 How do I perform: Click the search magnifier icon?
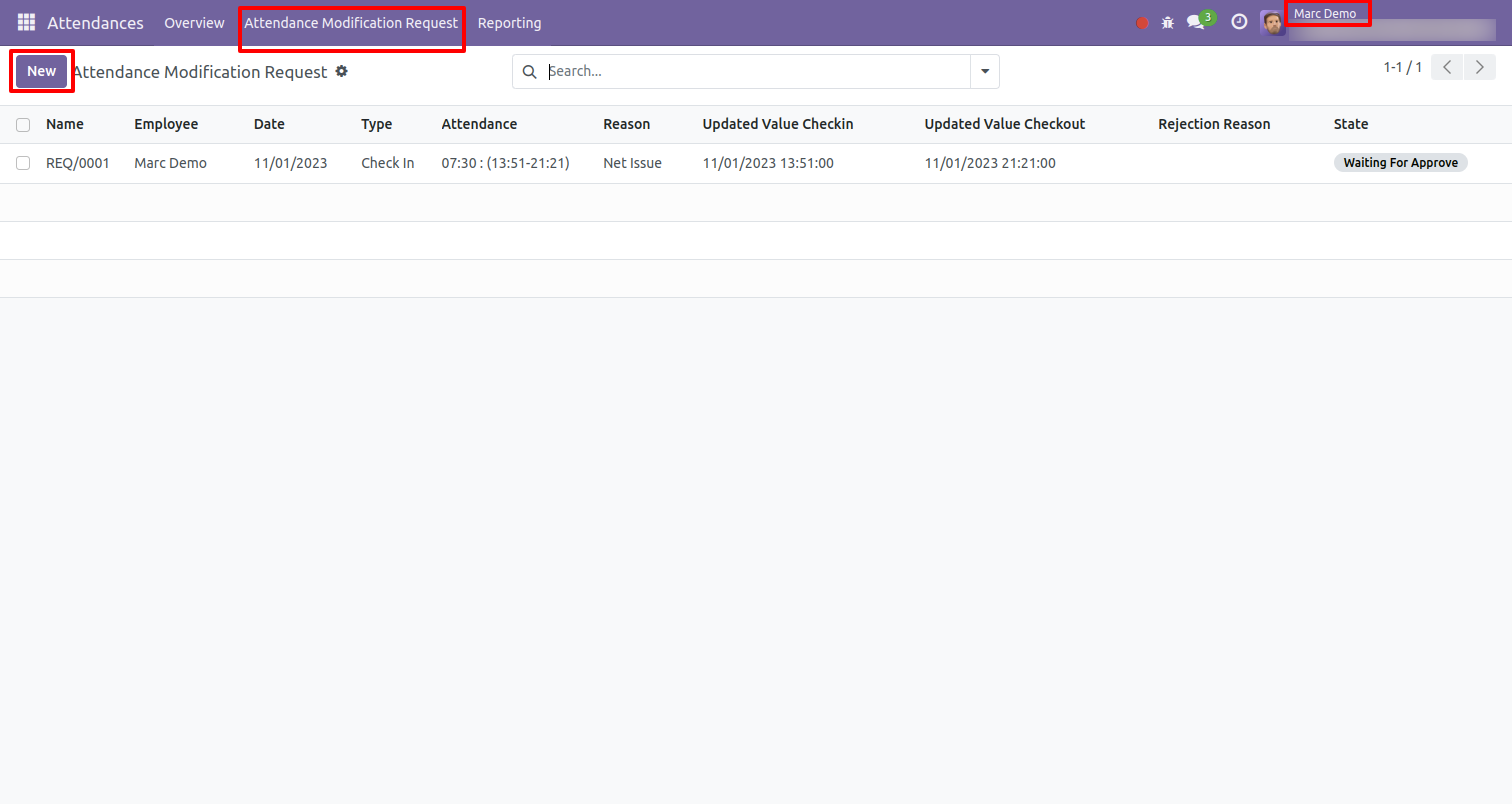click(530, 72)
